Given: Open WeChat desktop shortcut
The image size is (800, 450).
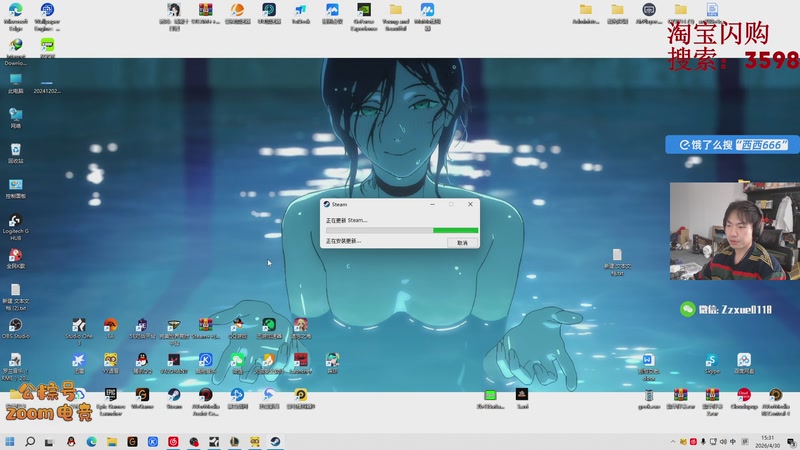Looking at the screenshot, I should (x=237, y=363).
